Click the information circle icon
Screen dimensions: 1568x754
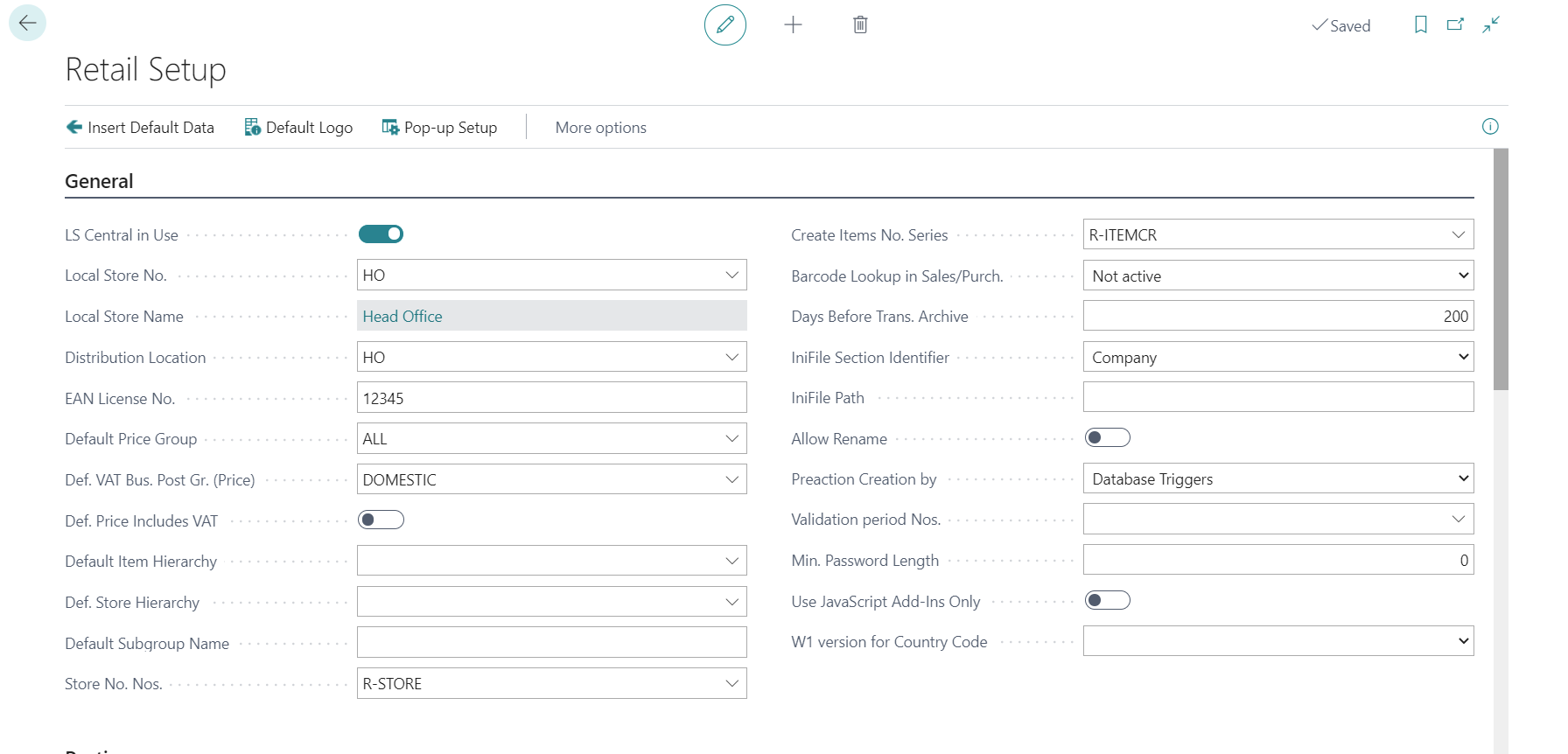[1490, 127]
